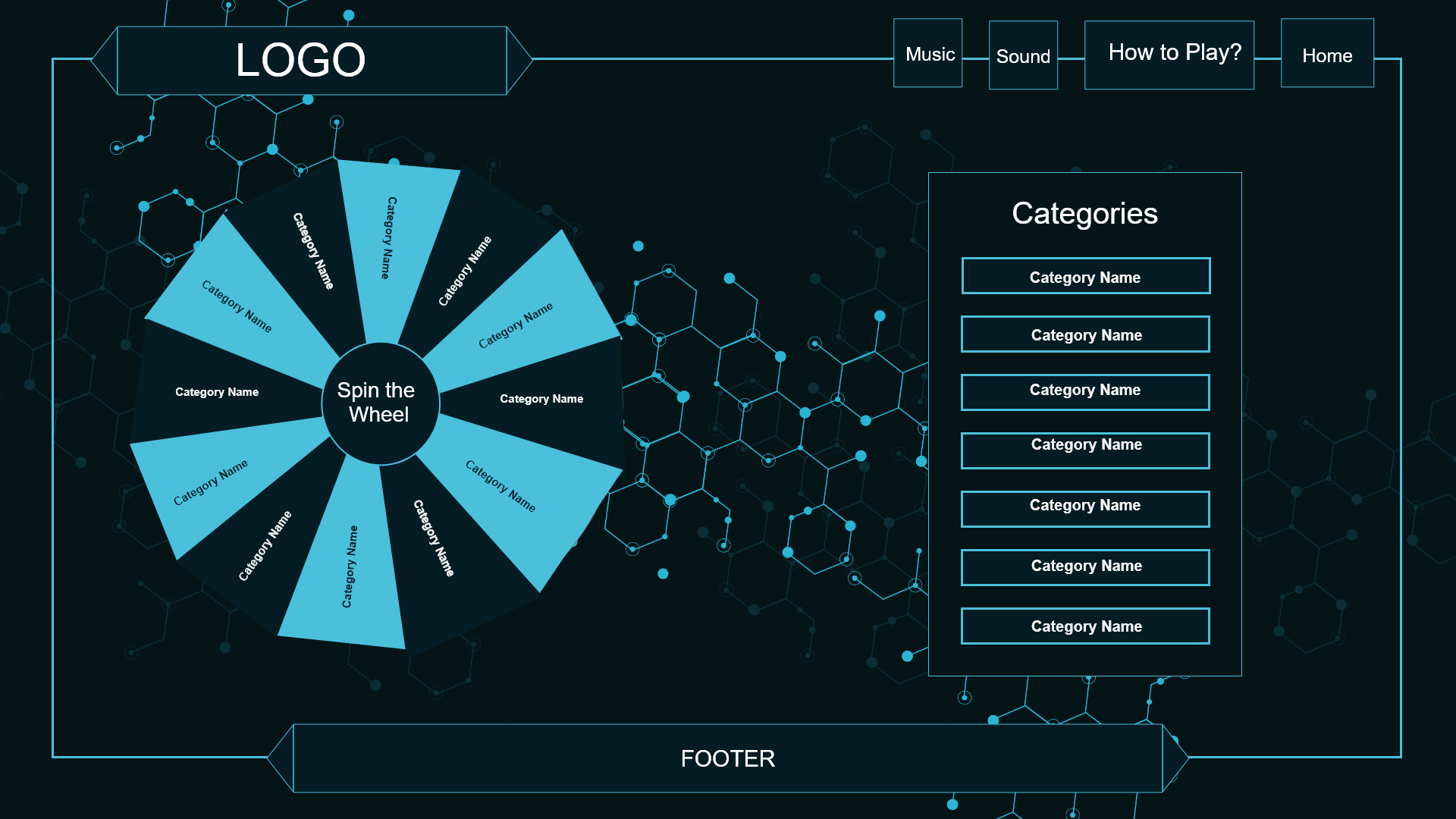
Task: Select last Category Name in Categories list
Action: click(1085, 626)
